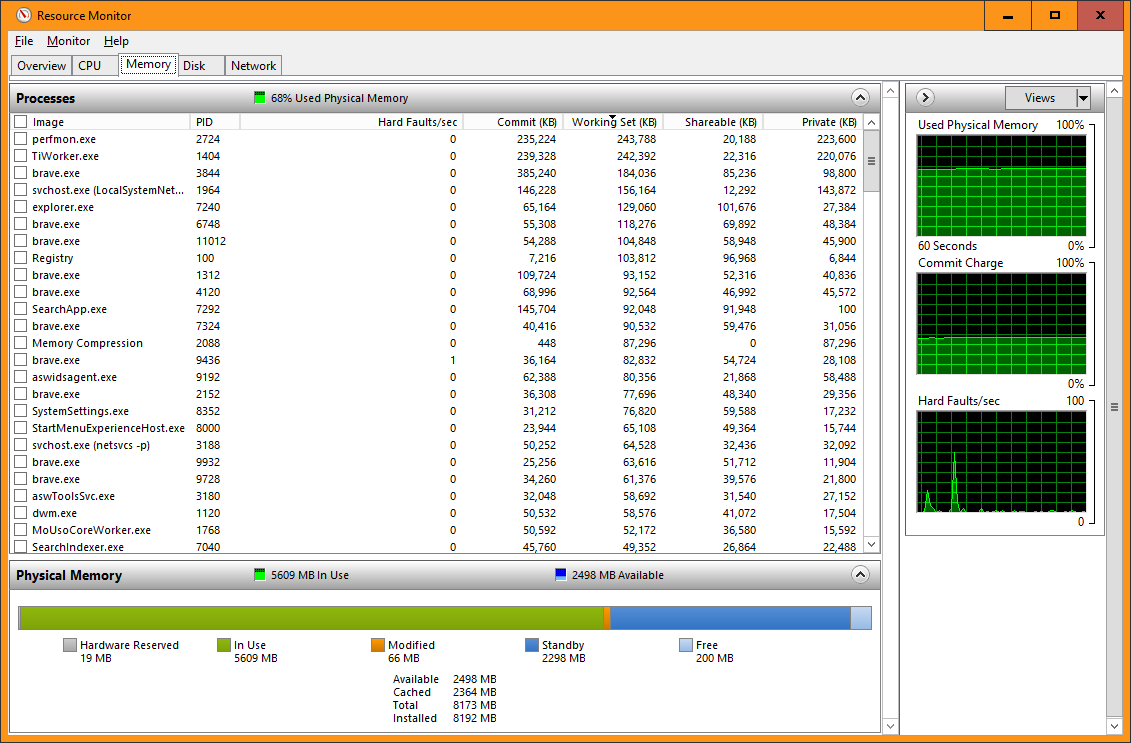Sort by the Working Set (KB) column
Image resolution: width=1131 pixels, height=743 pixels.
(613, 122)
